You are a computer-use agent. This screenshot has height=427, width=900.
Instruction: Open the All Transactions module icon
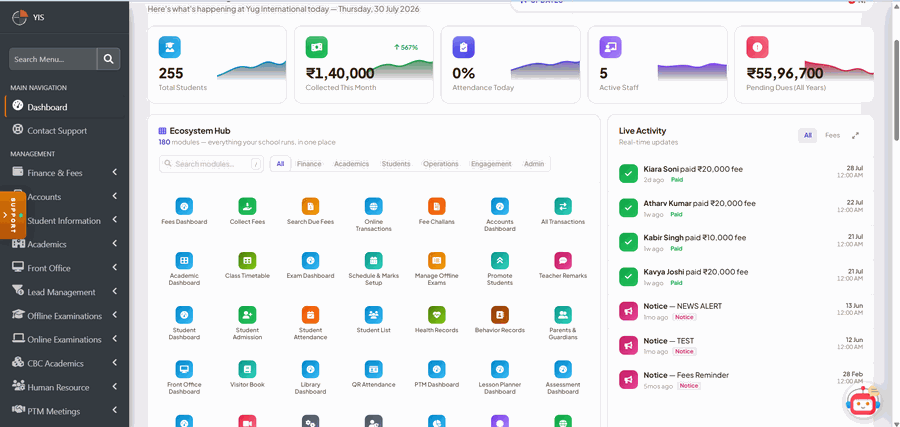[x=563, y=206]
